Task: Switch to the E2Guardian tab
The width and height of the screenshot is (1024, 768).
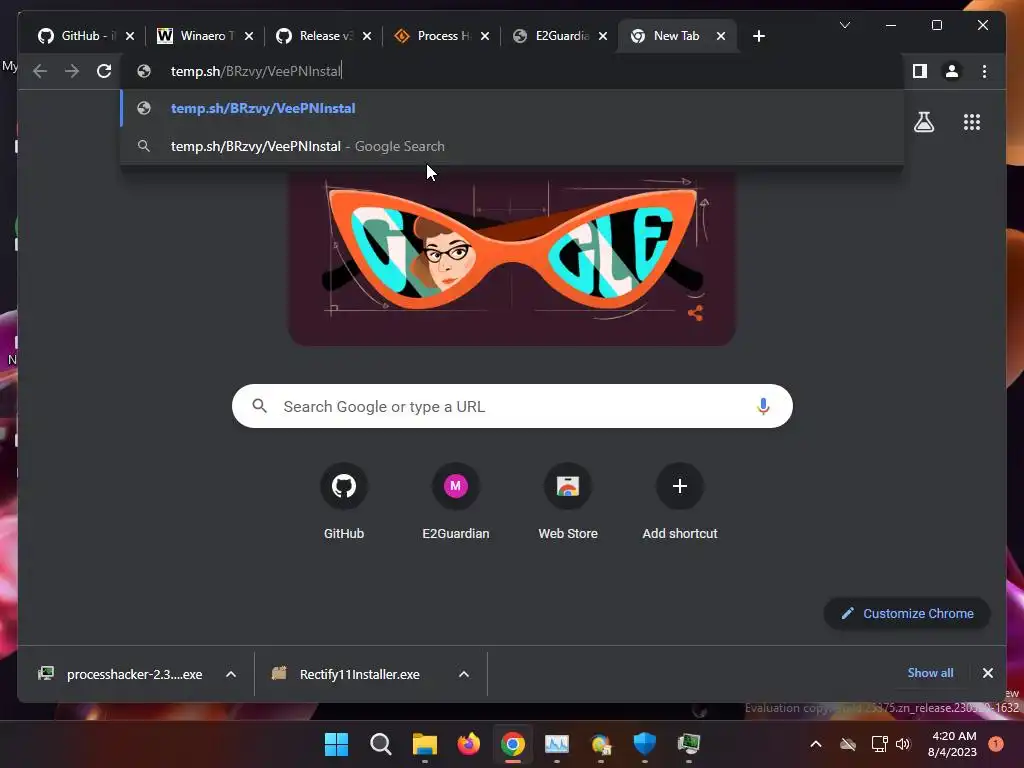Action: [x=551, y=36]
